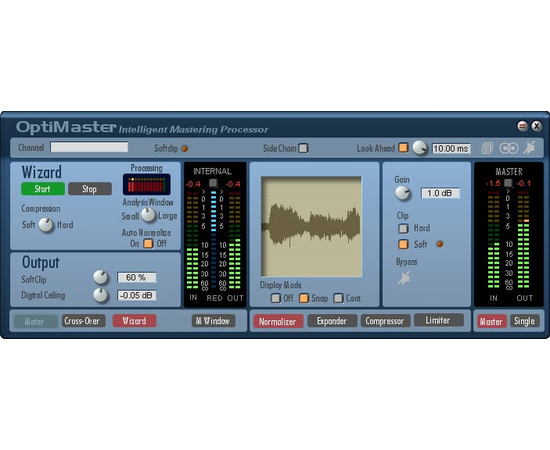Click the INTERNAL meter peak reset button
Viewport: 550px width, 450px height.
pos(213,183)
